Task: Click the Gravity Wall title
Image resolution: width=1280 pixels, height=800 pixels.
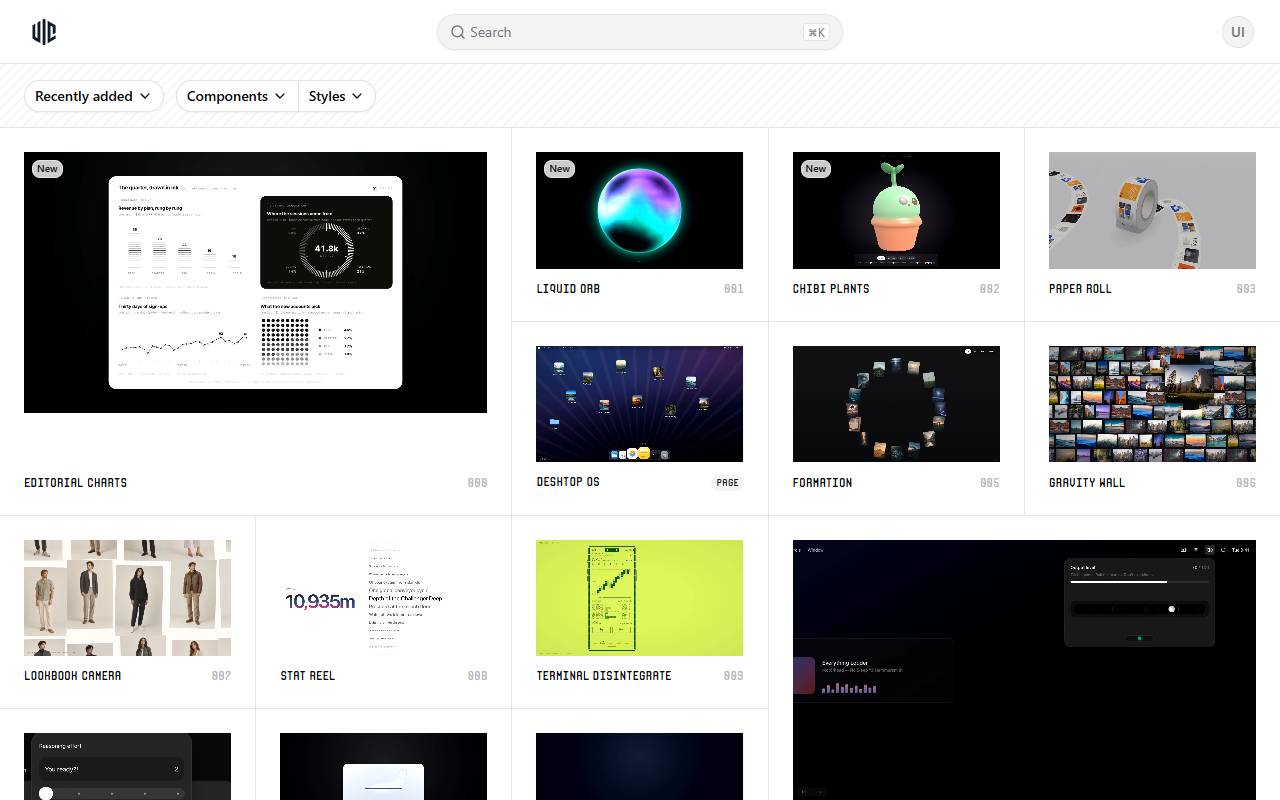Action: tap(1087, 483)
